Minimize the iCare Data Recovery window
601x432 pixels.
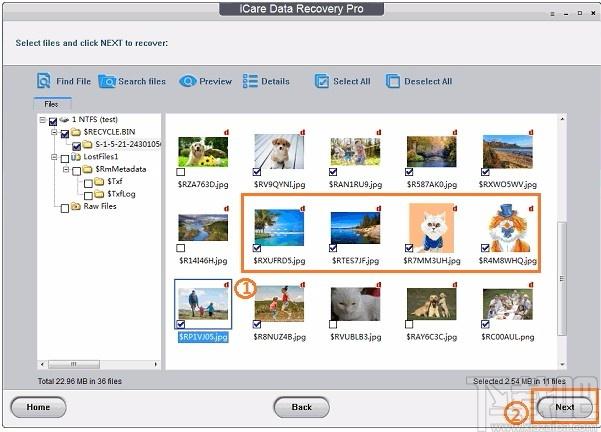click(566, 13)
